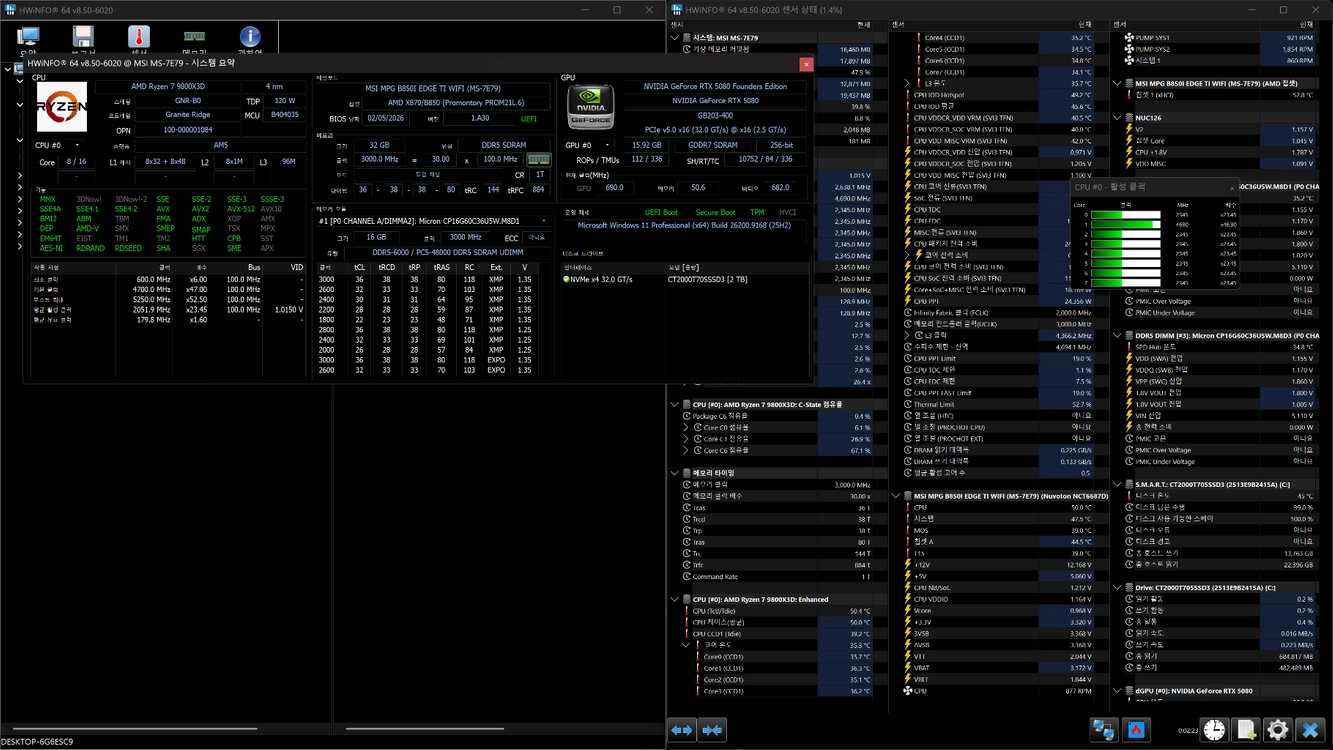This screenshot has height=750, width=1333.
Task: Collapse the NUC126 sensor group
Action: coord(1117,118)
